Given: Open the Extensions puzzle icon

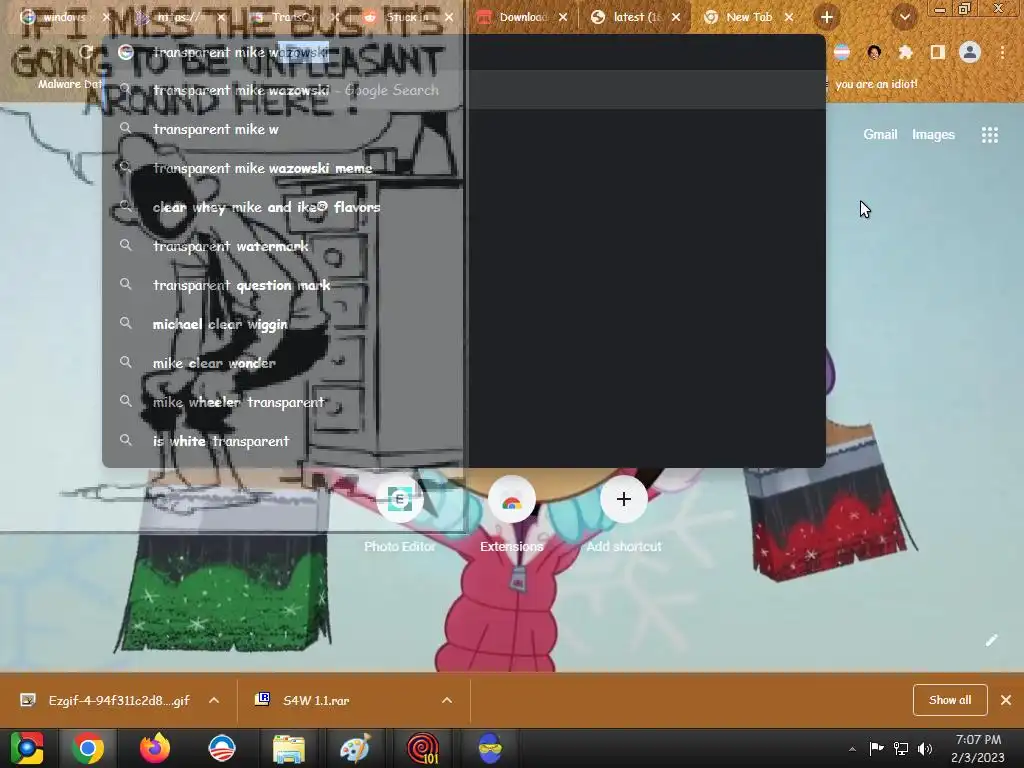Looking at the screenshot, I should [905, 52].
